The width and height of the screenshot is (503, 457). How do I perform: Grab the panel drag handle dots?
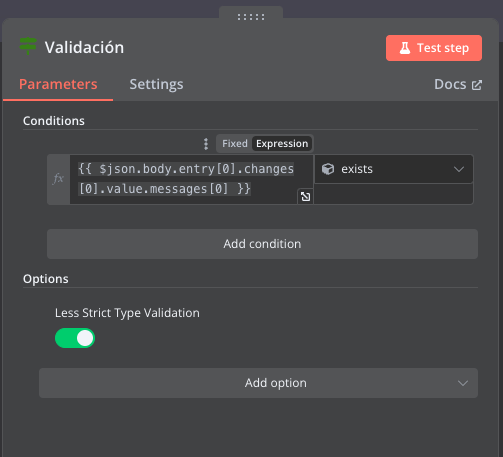point(251,17)
